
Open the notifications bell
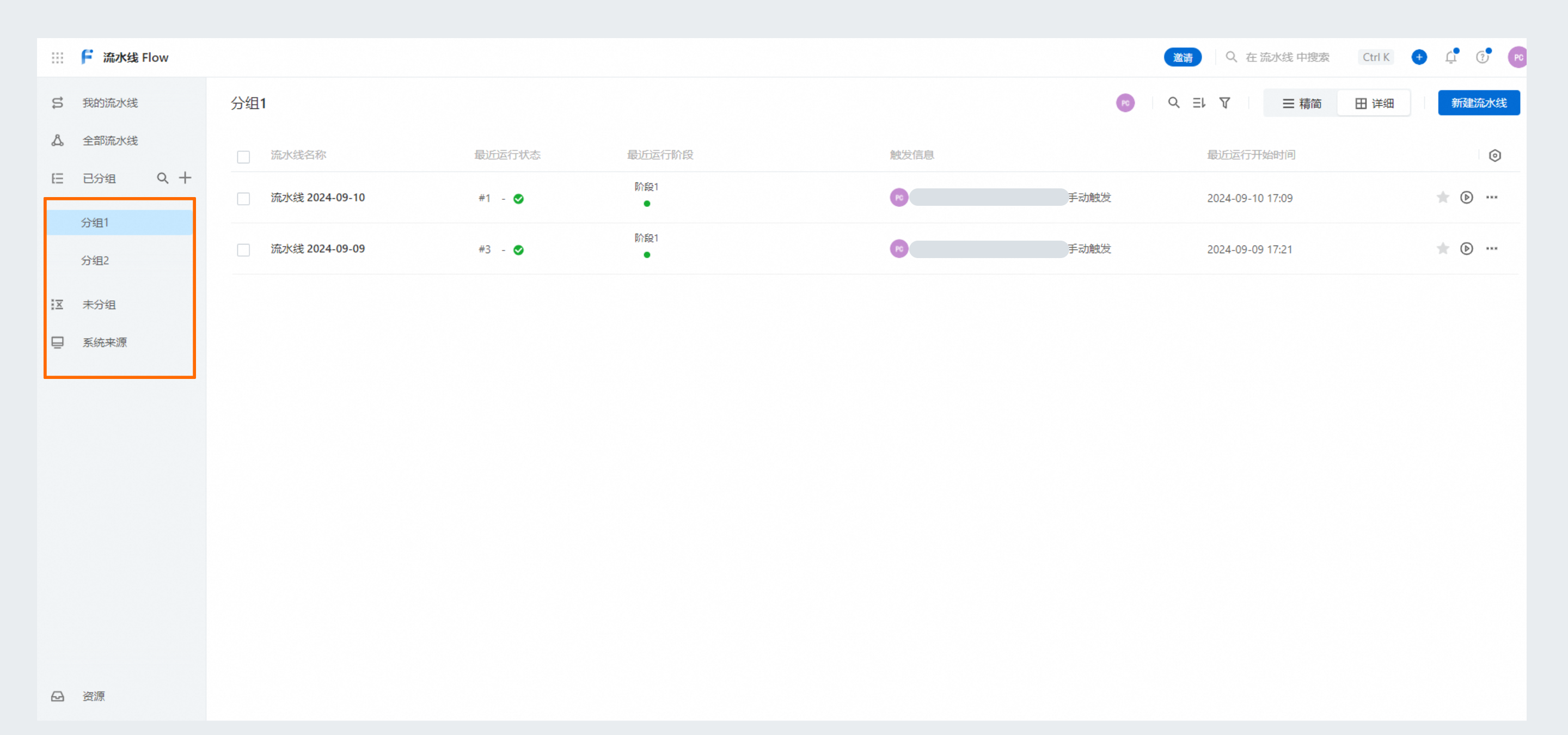tap(1451, 57)
